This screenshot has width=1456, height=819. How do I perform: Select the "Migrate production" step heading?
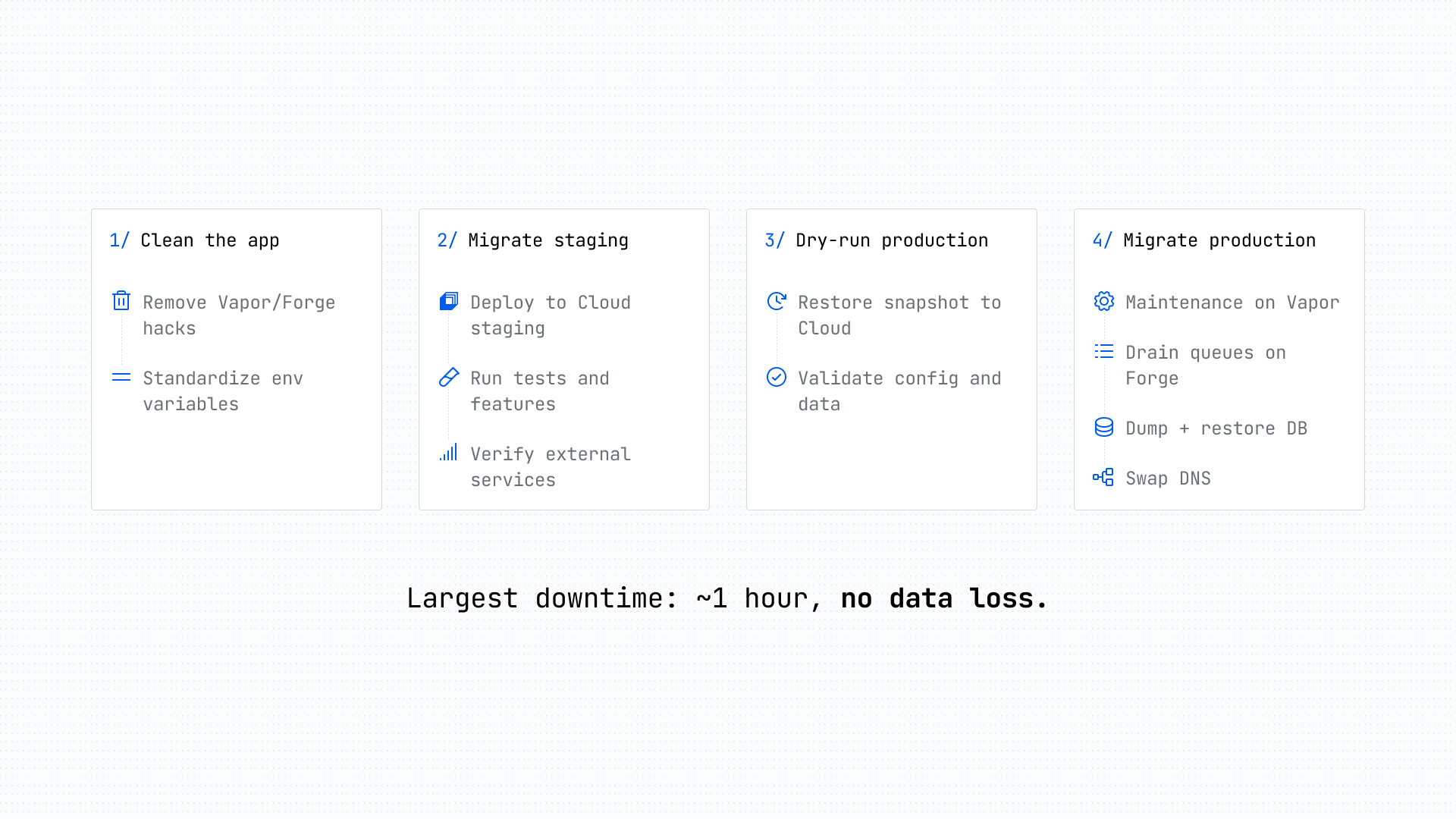(1219, 240)
